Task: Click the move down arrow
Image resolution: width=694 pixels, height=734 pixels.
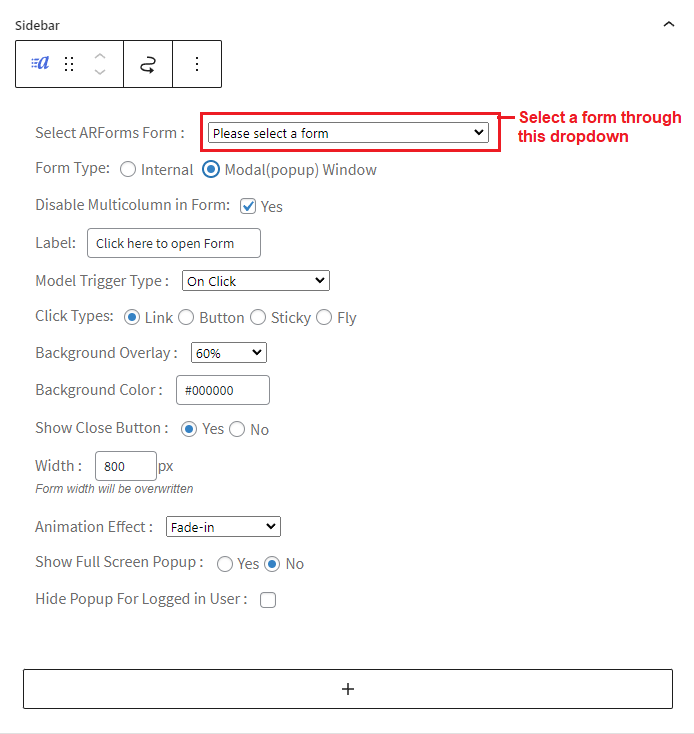Action: tap(99, 72)
